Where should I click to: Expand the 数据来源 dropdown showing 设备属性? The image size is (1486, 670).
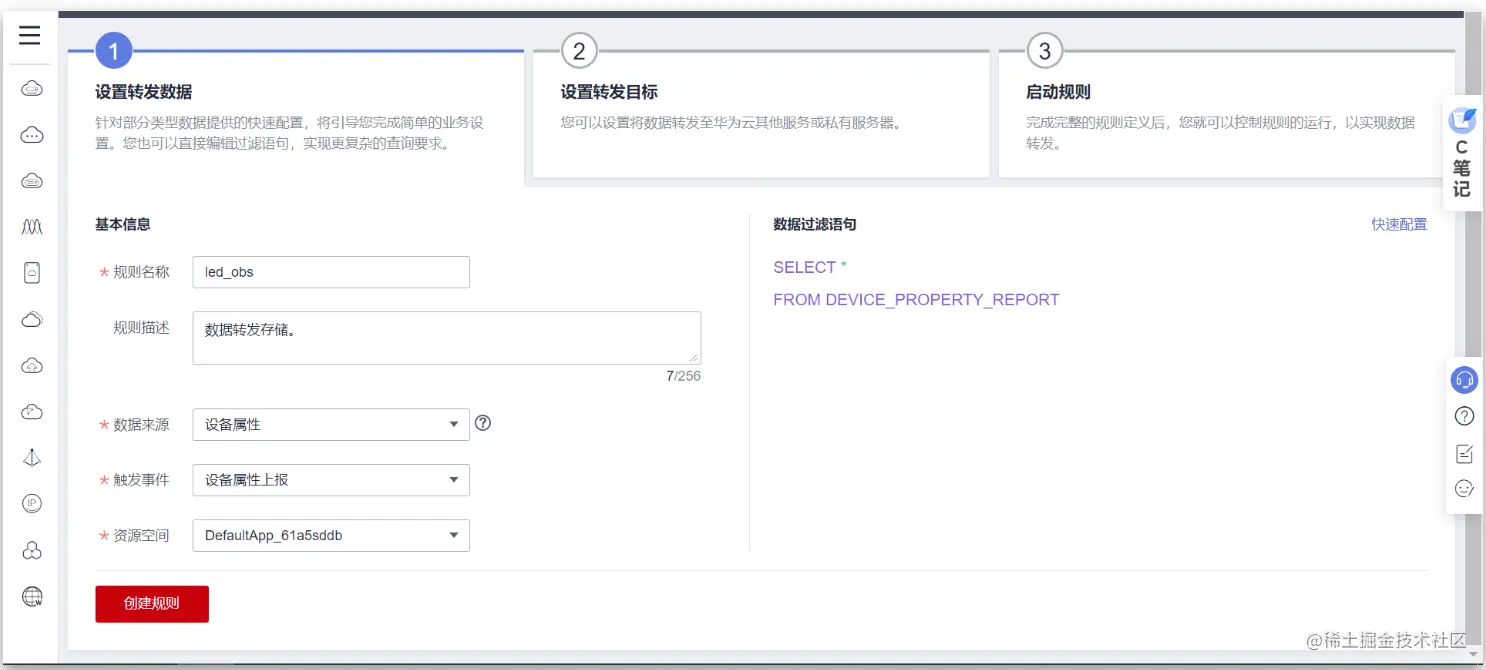[x=331, y=424]
